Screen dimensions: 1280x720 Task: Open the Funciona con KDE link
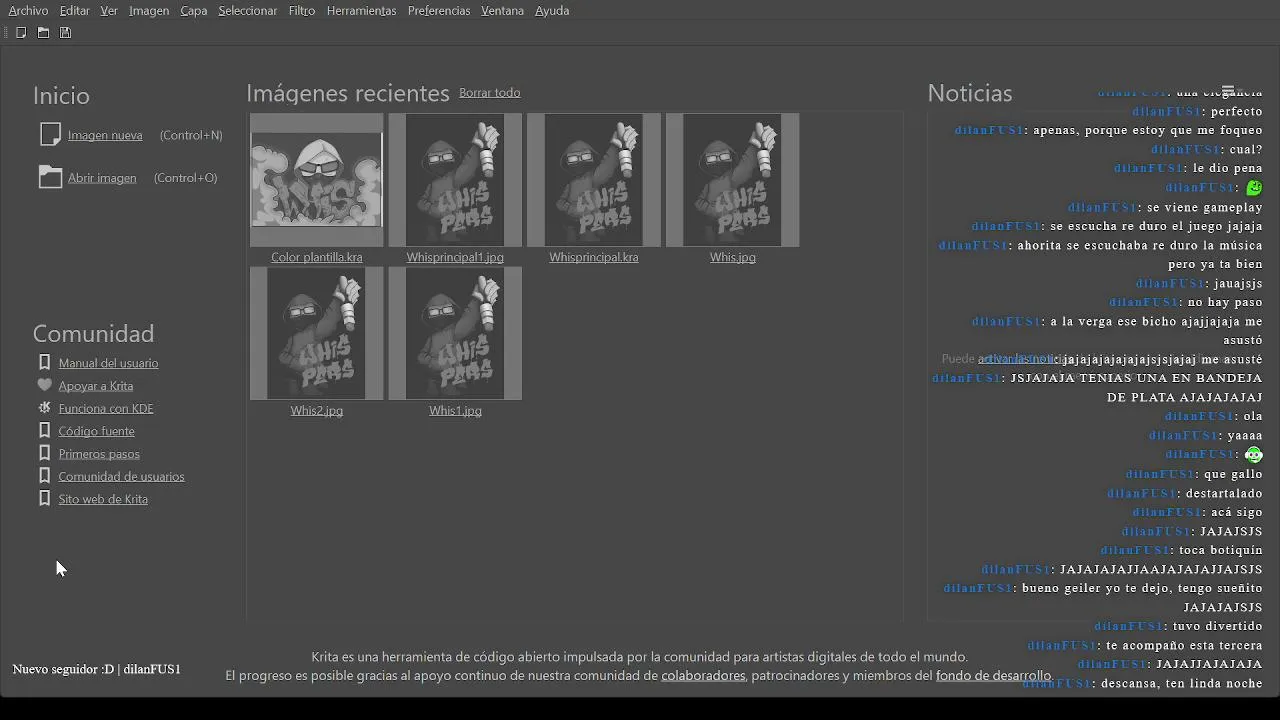pos(106,408)
